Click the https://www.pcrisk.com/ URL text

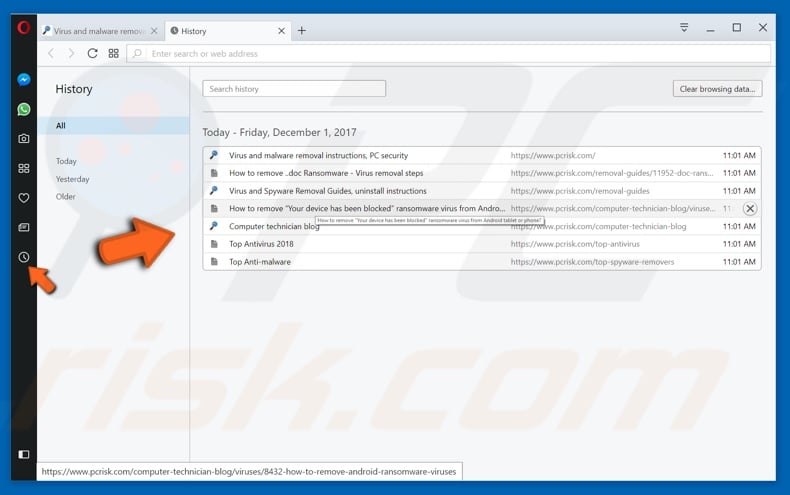[x=553, y=156]
